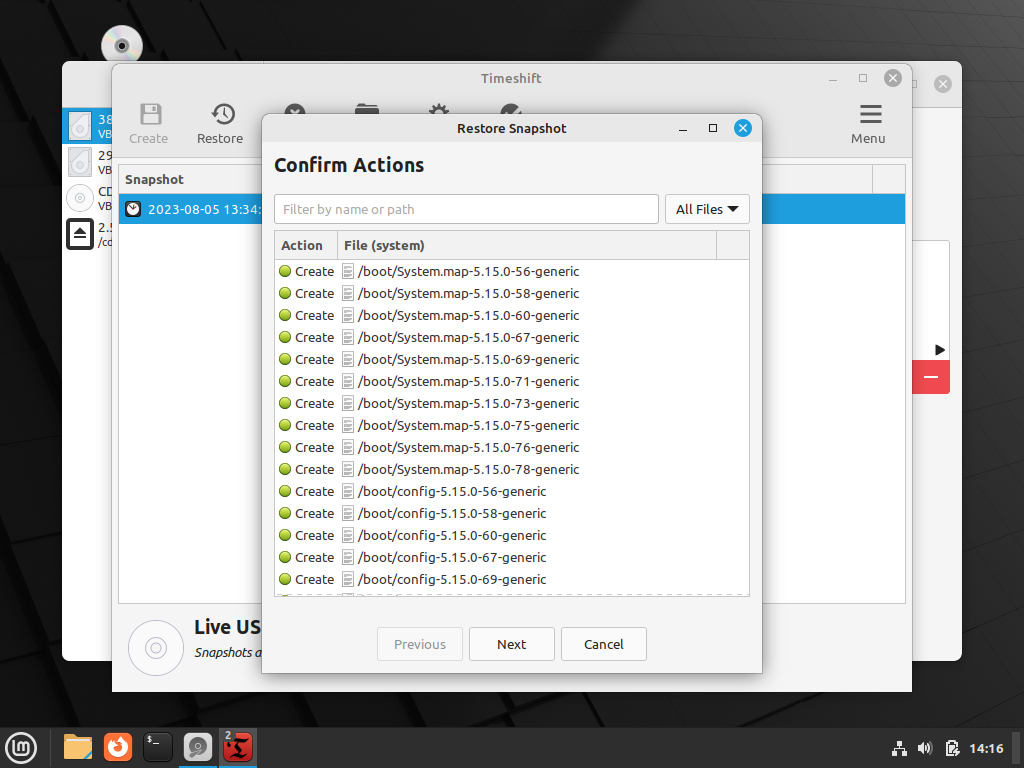Viewport: 1024px width, 768px height.
Task: Open the Timeshift hamburger Menu
Action: tap(869, 123)
